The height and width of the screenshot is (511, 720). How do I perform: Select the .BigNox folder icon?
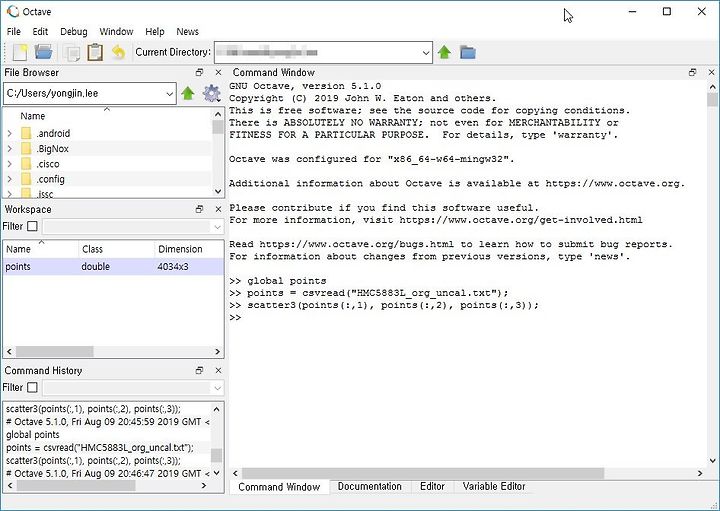pyautogui.click(x=26, y=149)
